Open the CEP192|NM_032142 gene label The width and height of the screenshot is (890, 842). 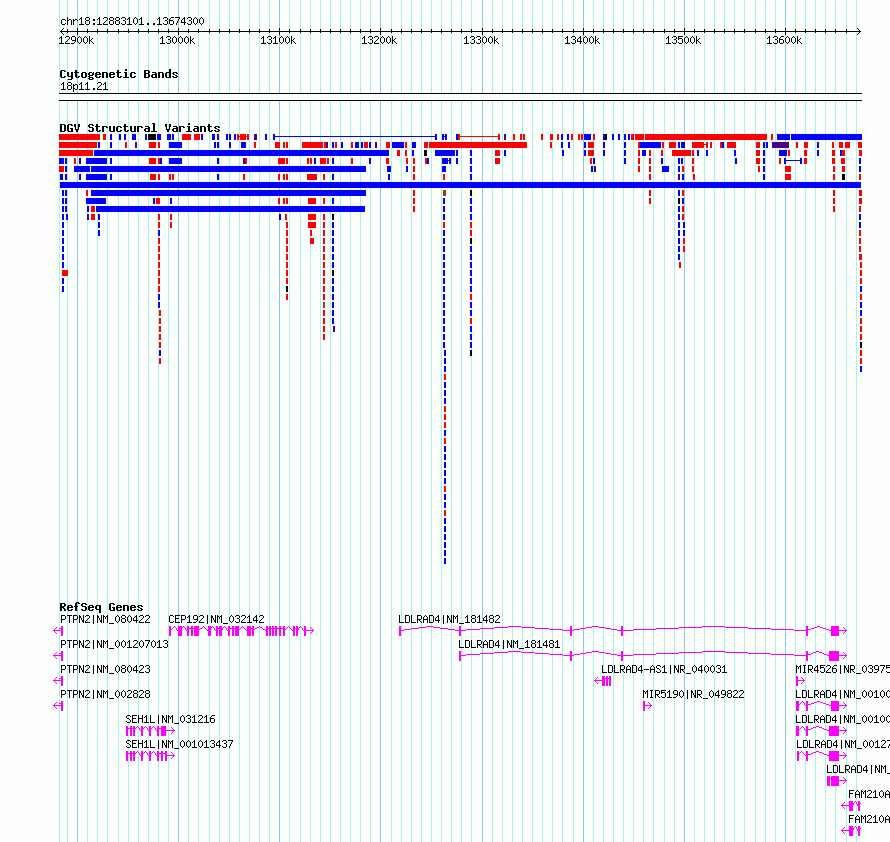coord(216,619)
